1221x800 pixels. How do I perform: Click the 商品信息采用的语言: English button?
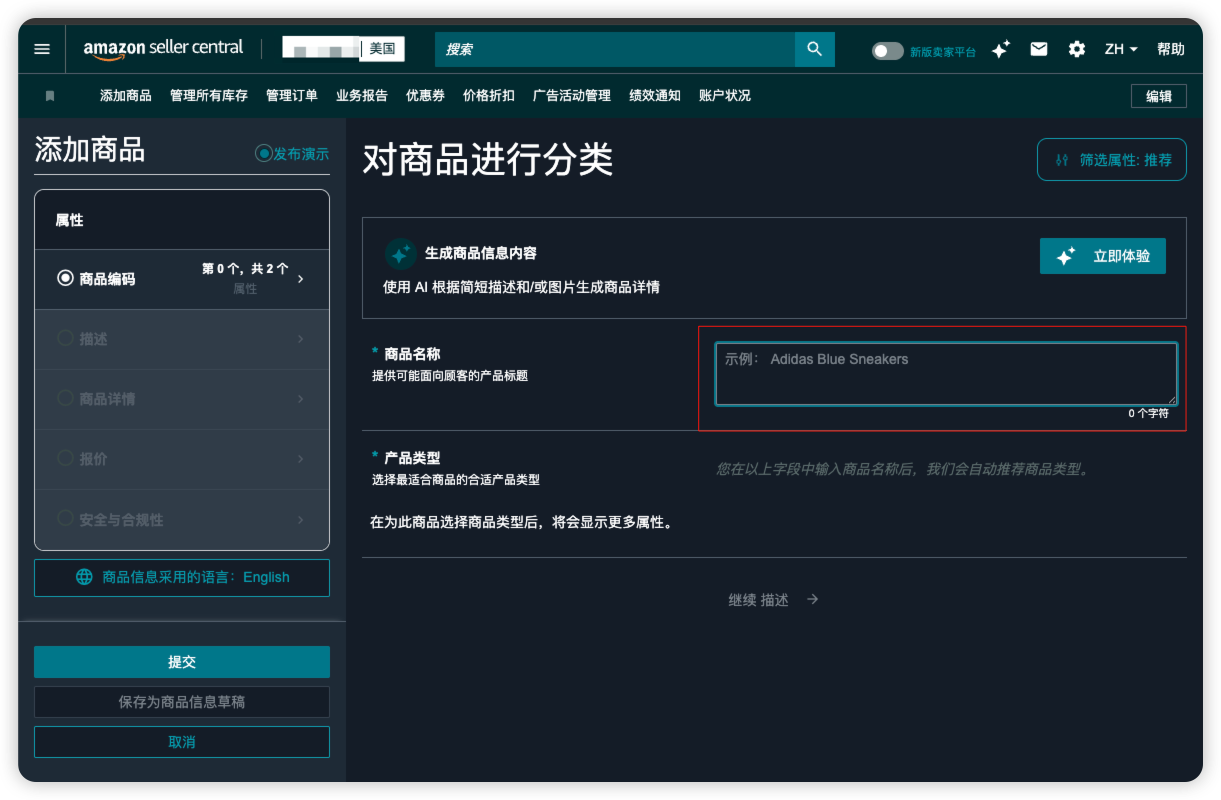point(182,578)
